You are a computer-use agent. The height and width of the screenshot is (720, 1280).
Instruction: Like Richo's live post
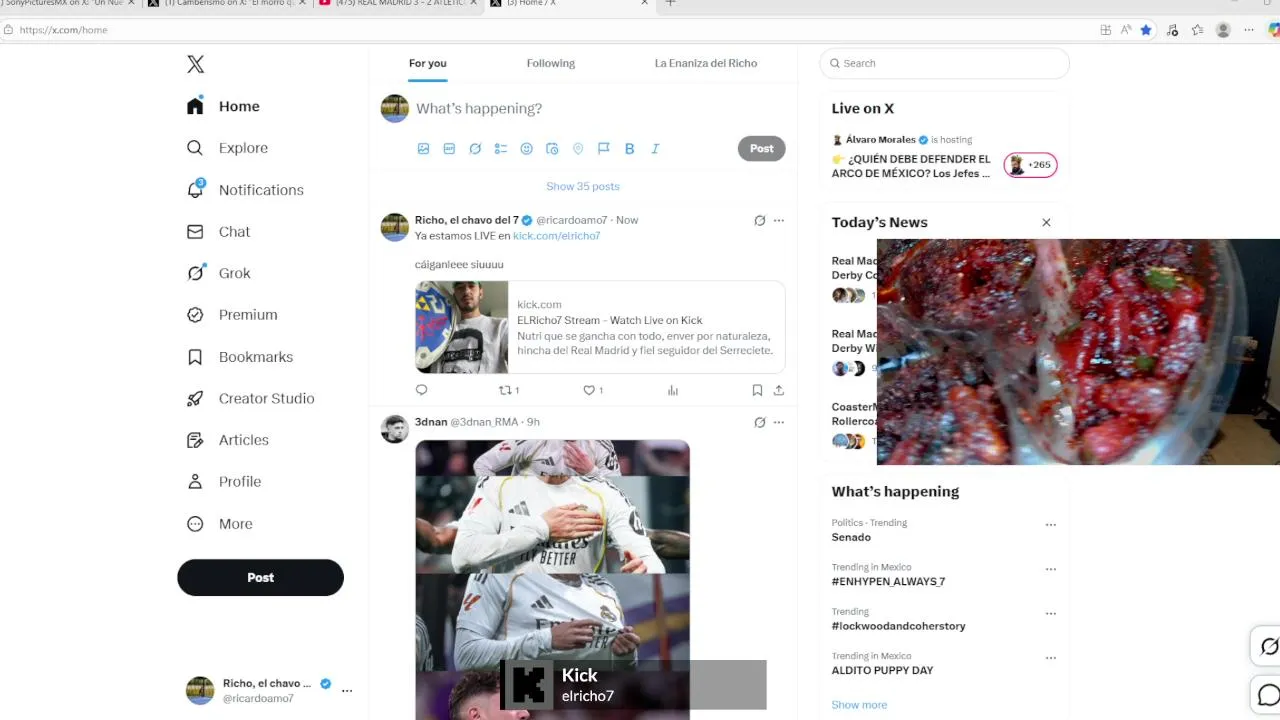[593, 390]
